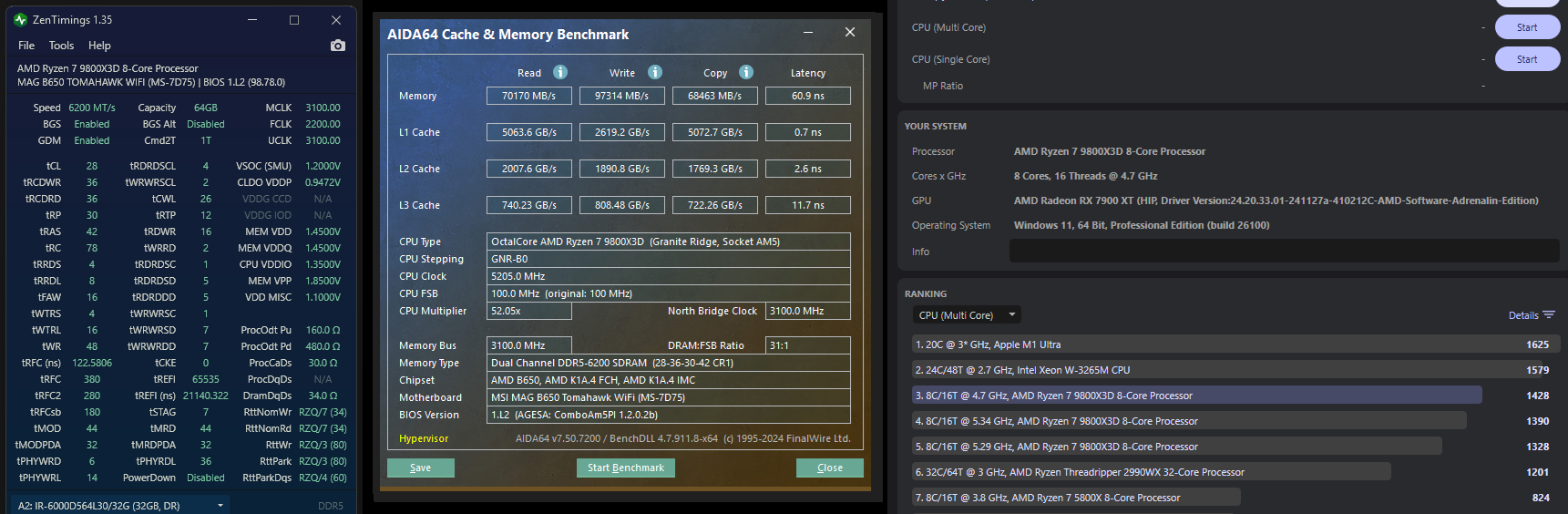1568x514 pixels.
Task: Open the ranking Details link
Action: [x=1522, y=315]
